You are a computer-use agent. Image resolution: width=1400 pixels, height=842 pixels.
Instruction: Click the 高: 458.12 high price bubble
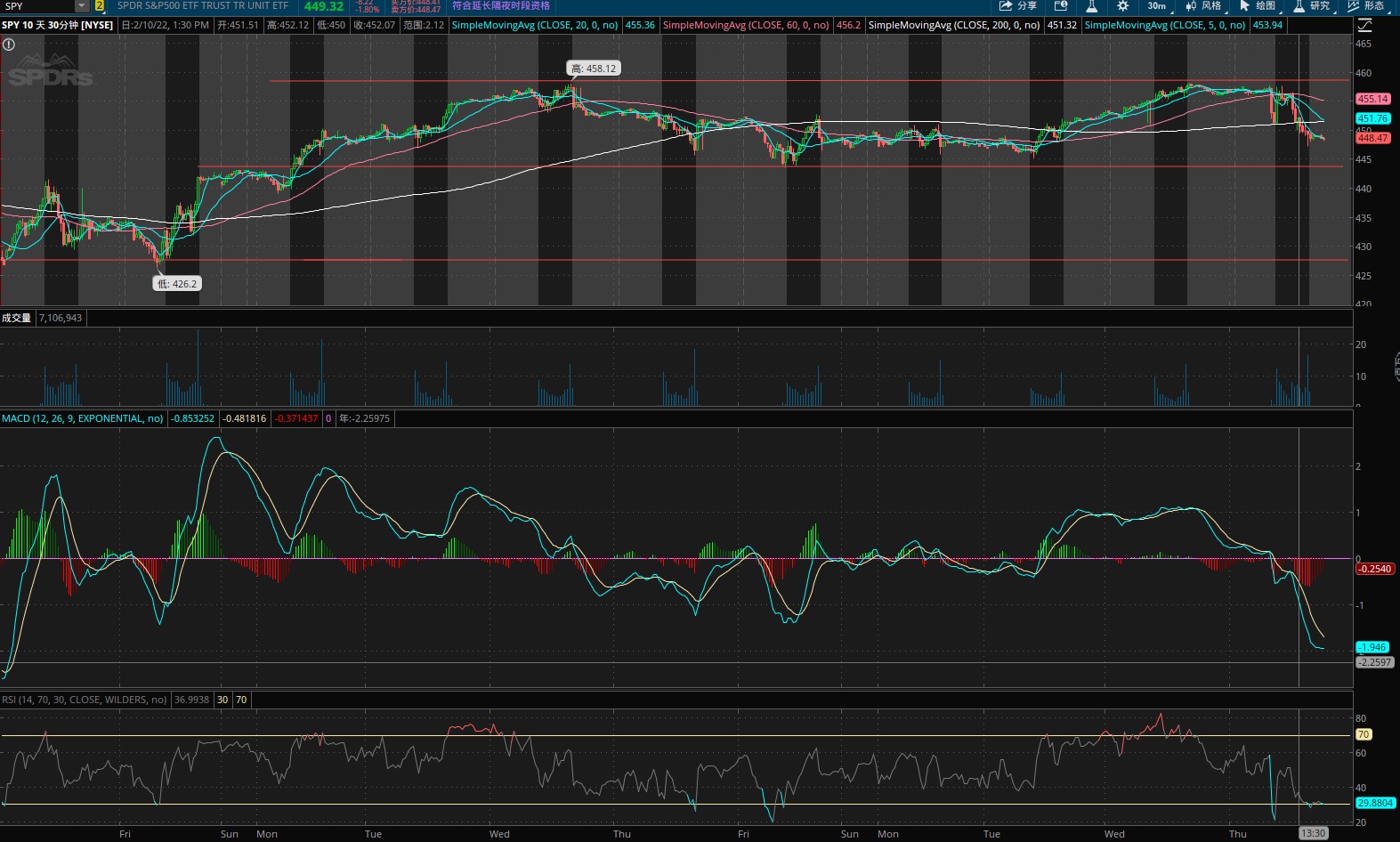point(594,69)
